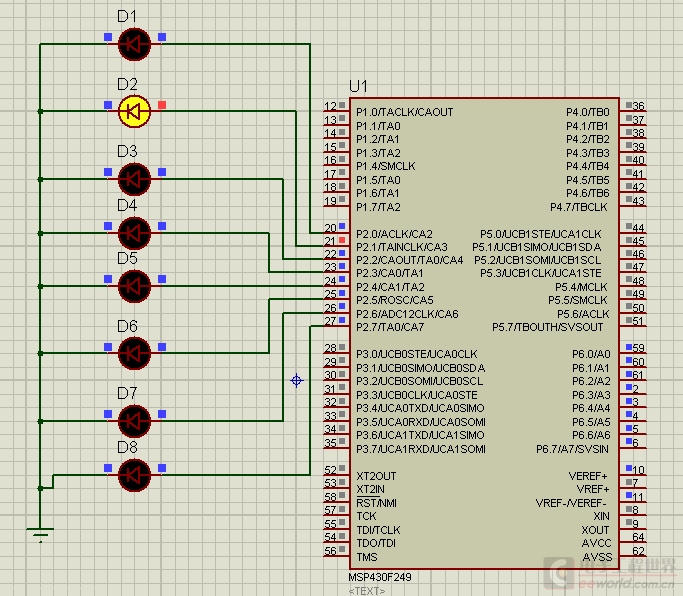Click pin P2.7/TA0/CA7 label
Viewport: 683px width, 596px height.
(390, 327)
